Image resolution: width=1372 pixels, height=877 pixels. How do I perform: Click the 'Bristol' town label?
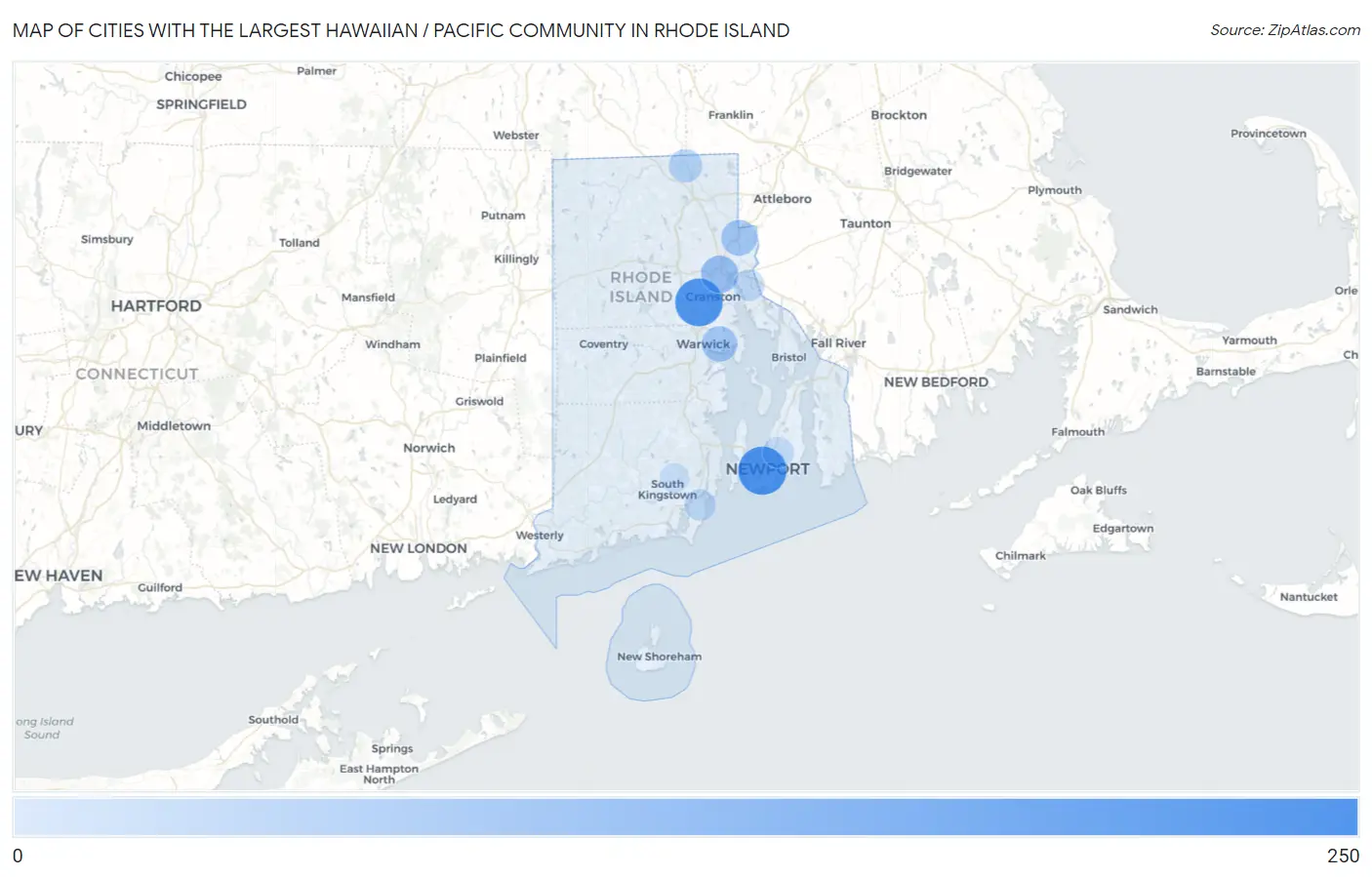pos(788,357)
